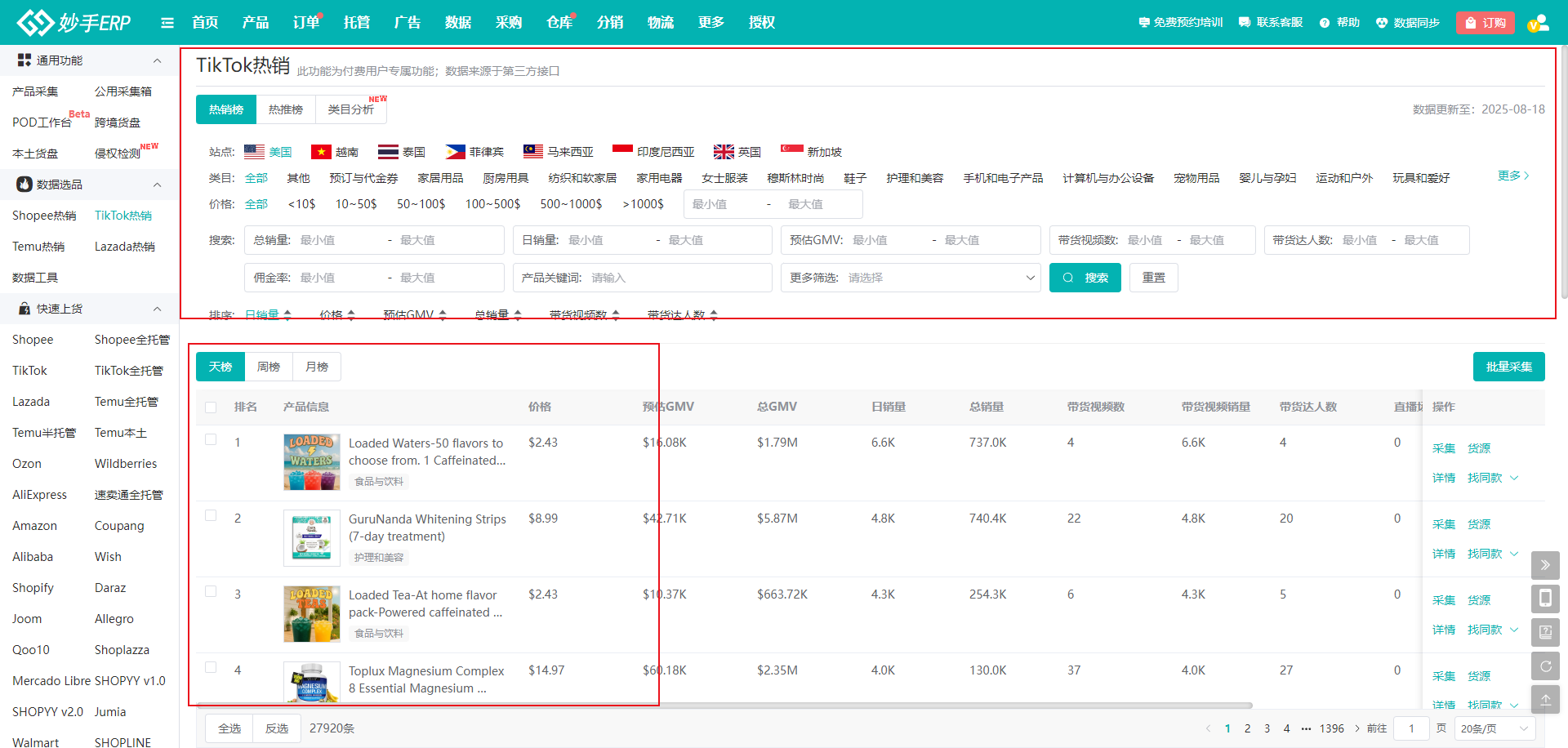Click the 反选 button
The image size is (1568, 748).
(277, 728)
